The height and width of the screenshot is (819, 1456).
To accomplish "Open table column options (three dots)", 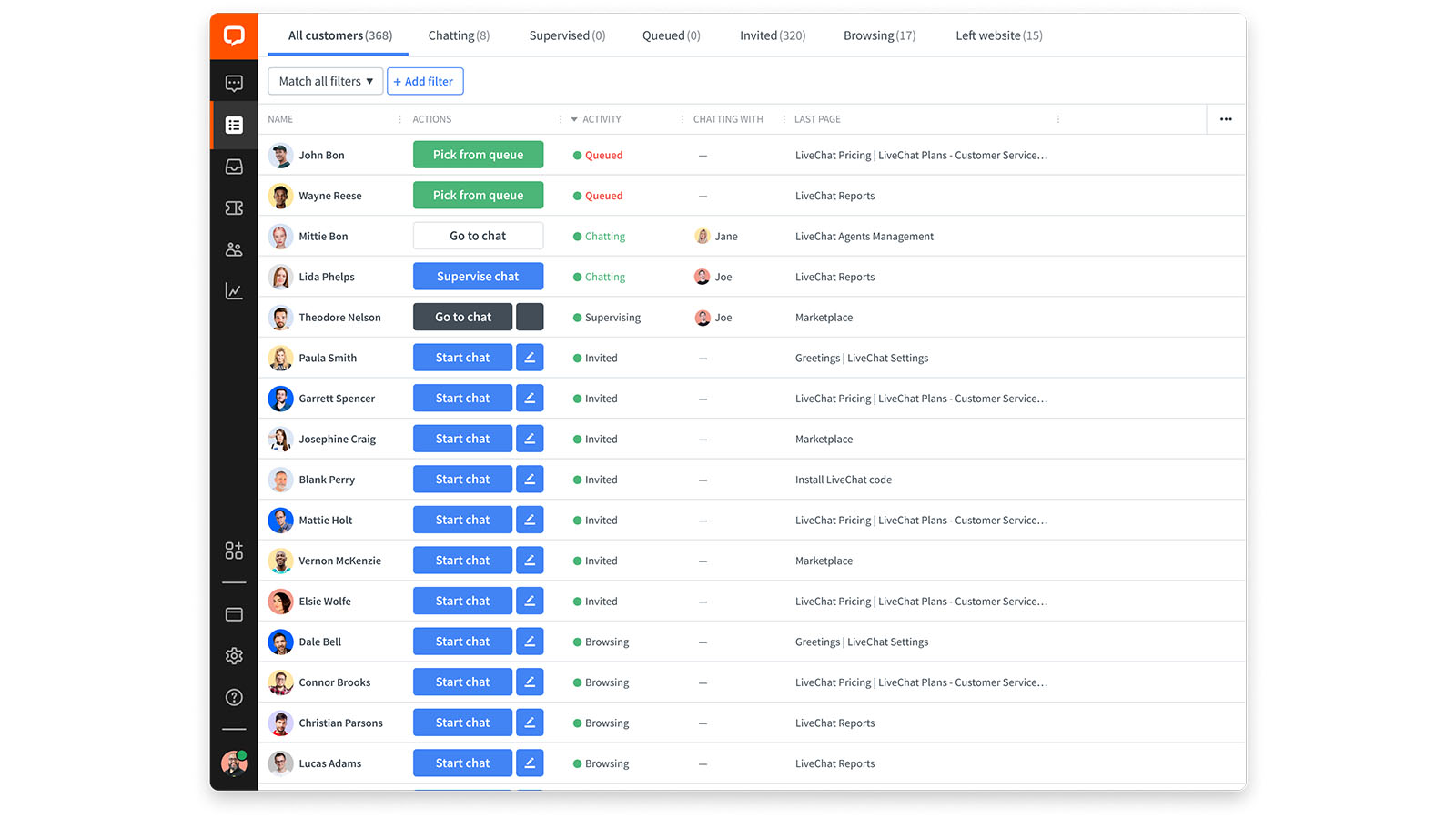I will click(1226, 119).
